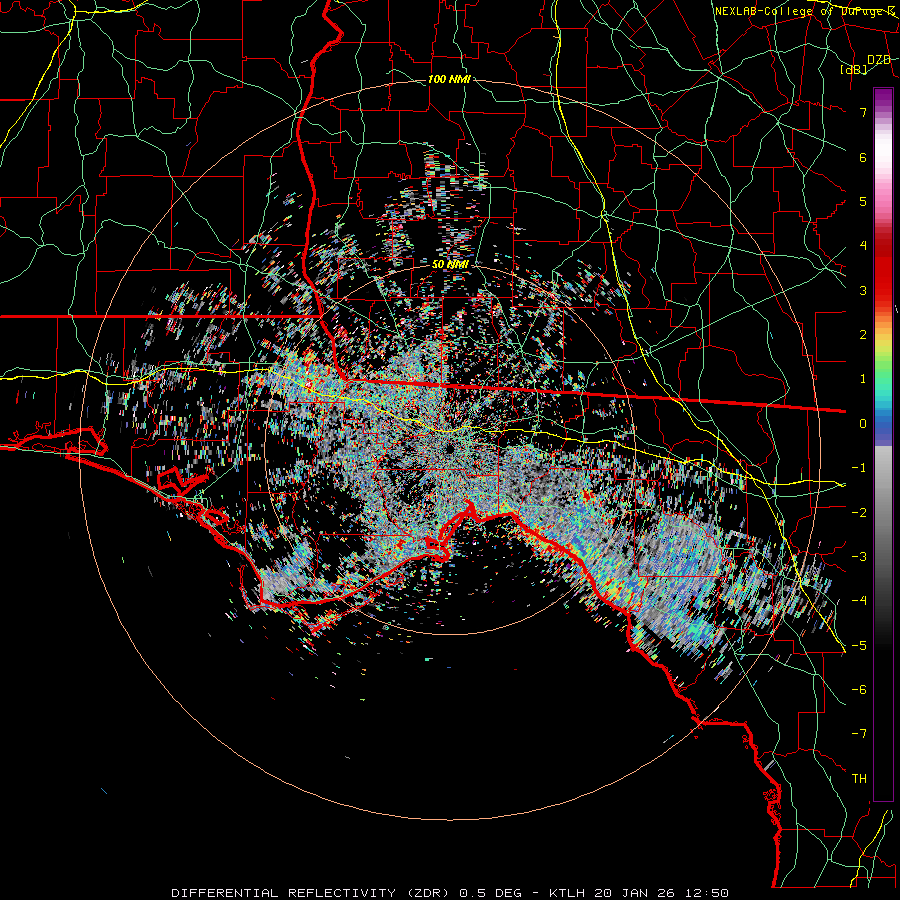Click the 100 NMI range ring label
Viewport: 900px width, 900px height.
point(449,79)
